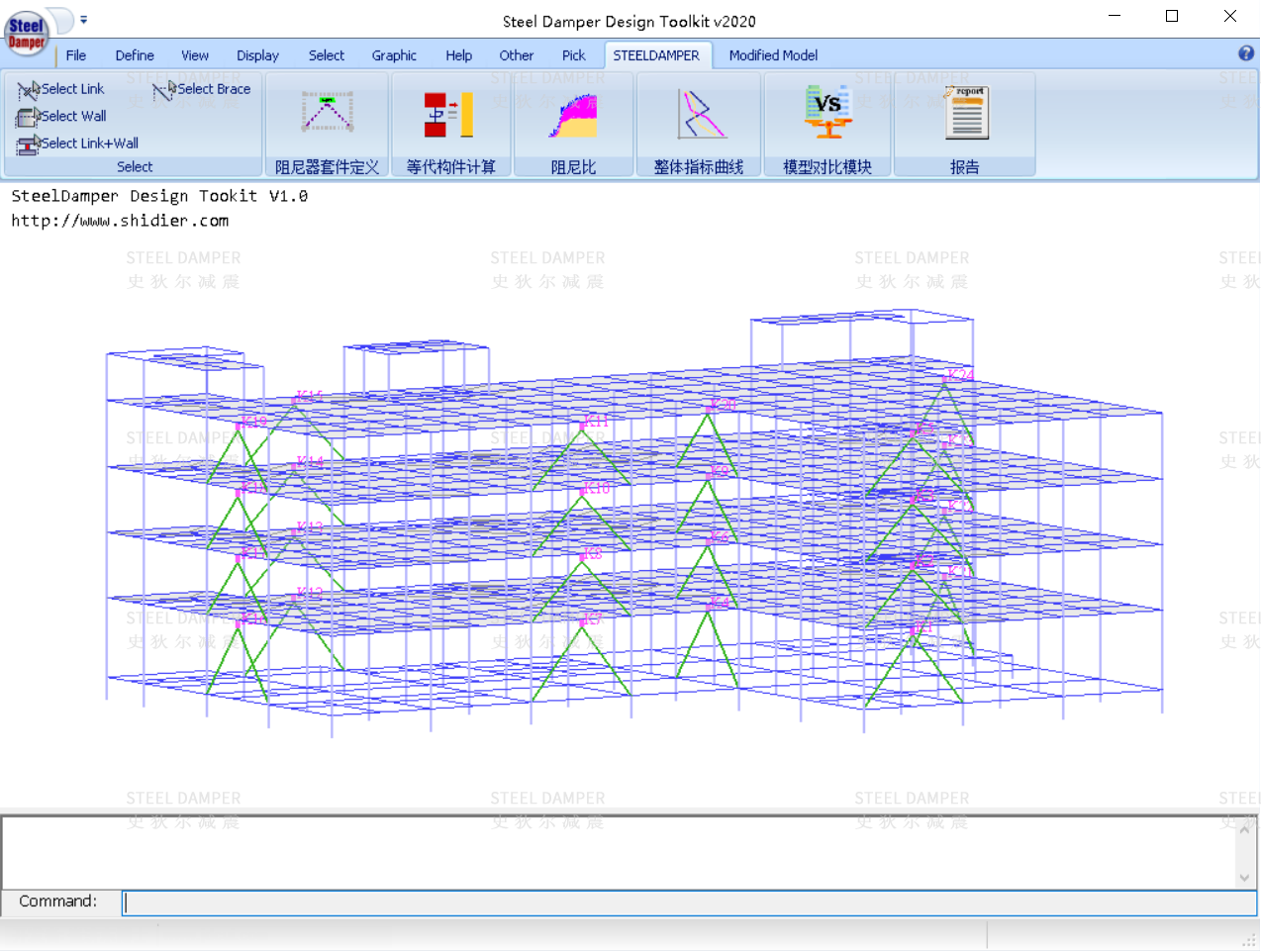Open the Select menu in menu bar

(x=327, y=55)
